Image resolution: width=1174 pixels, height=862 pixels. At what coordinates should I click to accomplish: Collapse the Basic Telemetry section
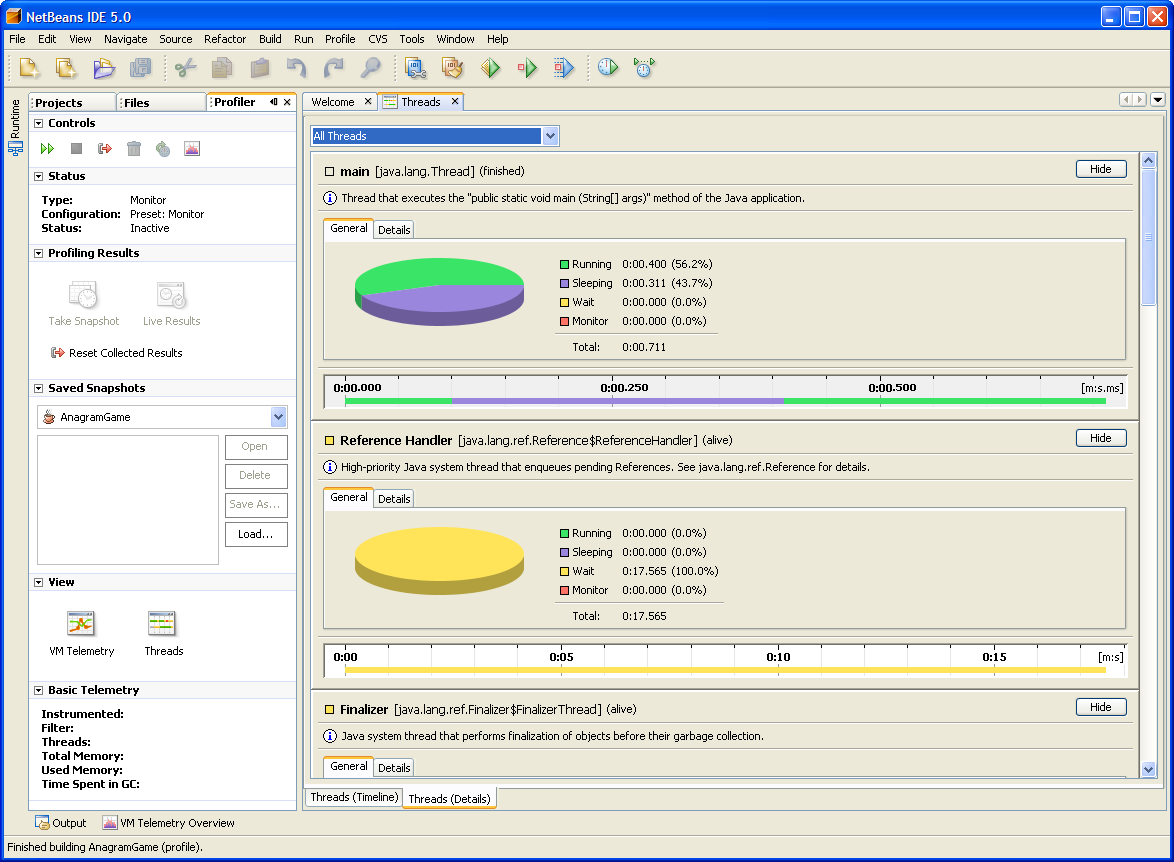tap(38, 690)
